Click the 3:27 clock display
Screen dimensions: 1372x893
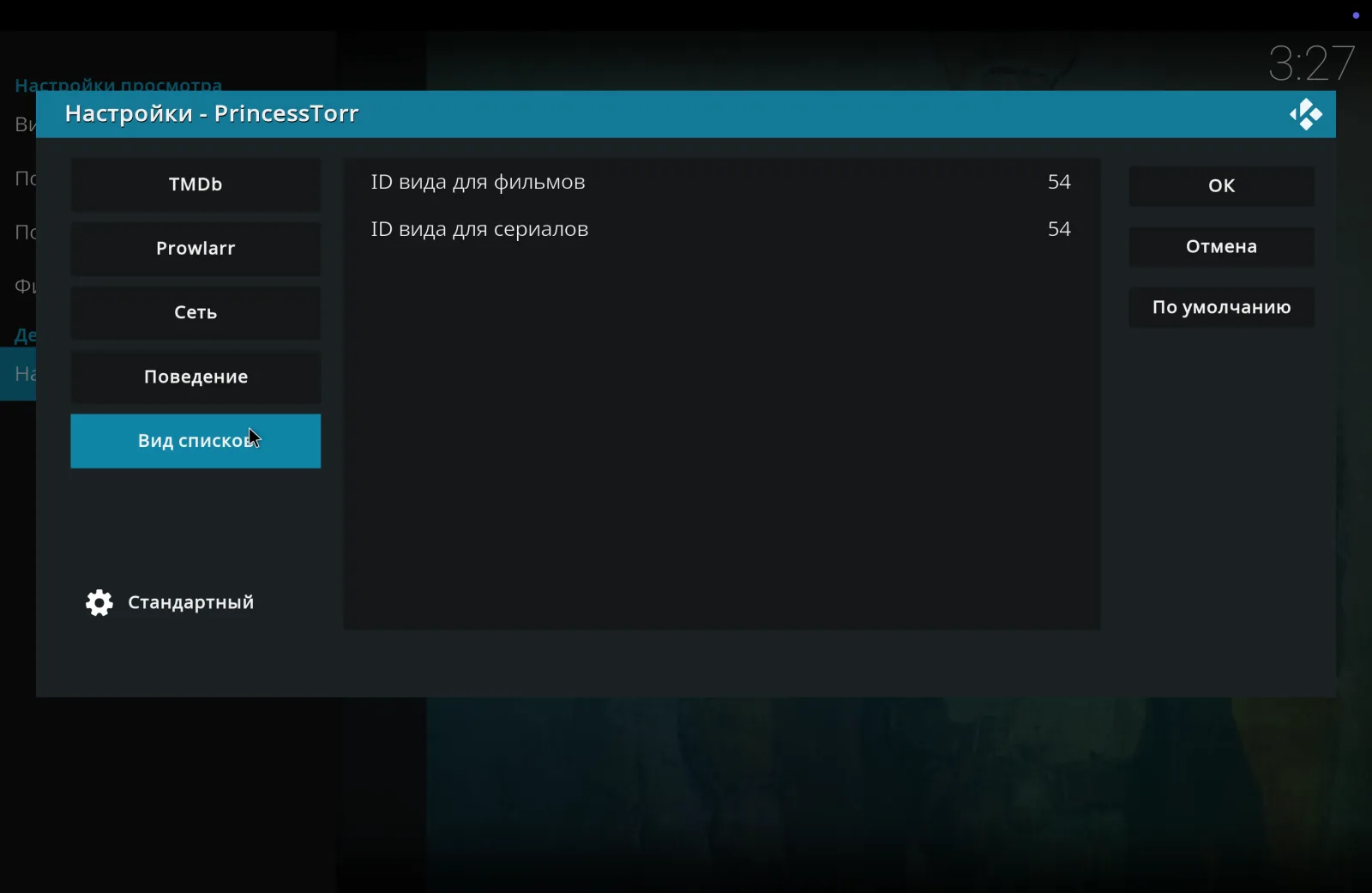[x=1312, y=63]
